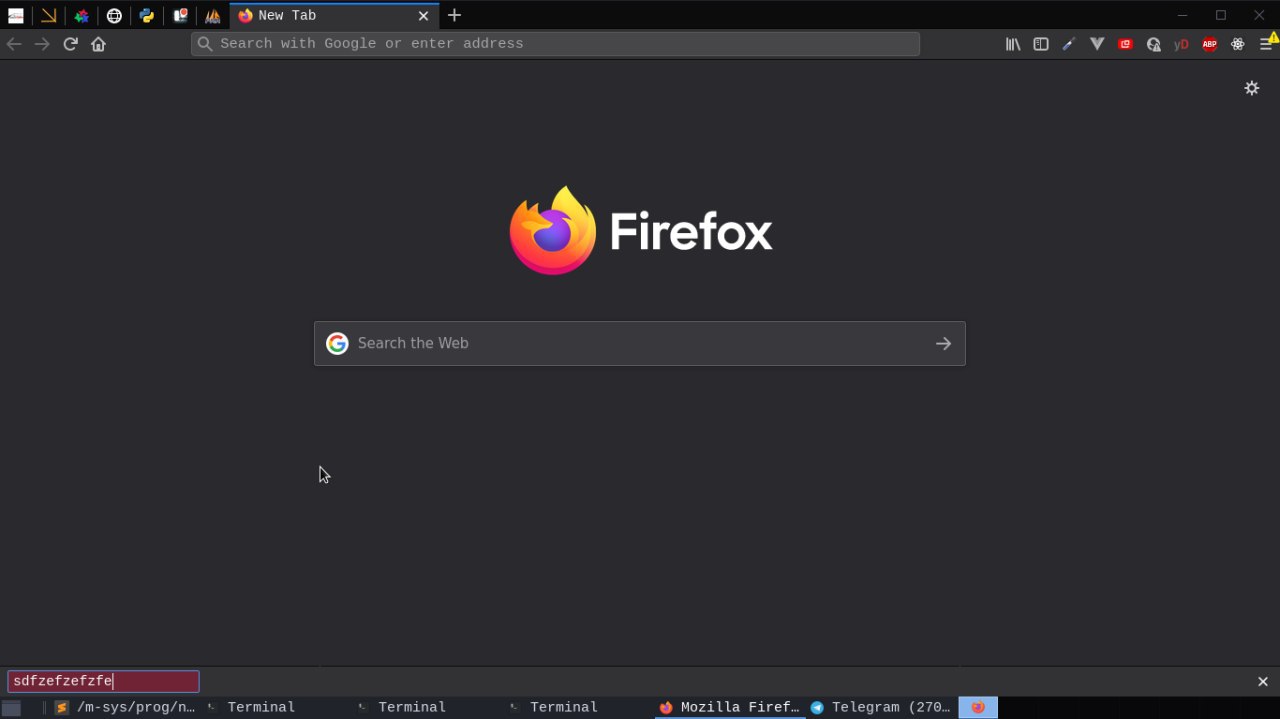The height and width of the screenshot is (719, 1280).
Task: Switch to the pinned tab with globe icon
Action: (114, 15)
